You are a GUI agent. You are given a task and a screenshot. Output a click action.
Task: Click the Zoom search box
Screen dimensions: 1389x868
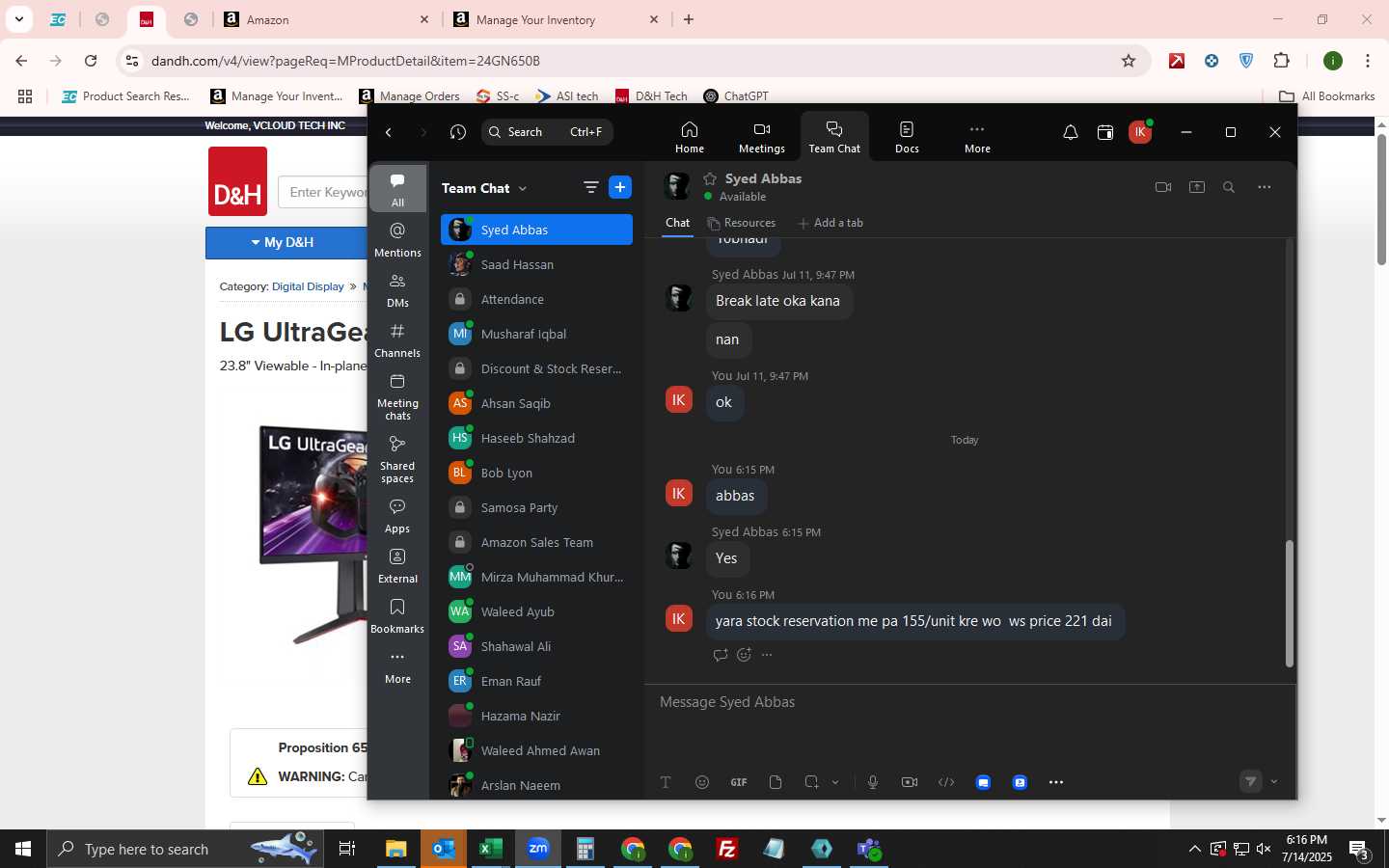(x=547, y=132)
